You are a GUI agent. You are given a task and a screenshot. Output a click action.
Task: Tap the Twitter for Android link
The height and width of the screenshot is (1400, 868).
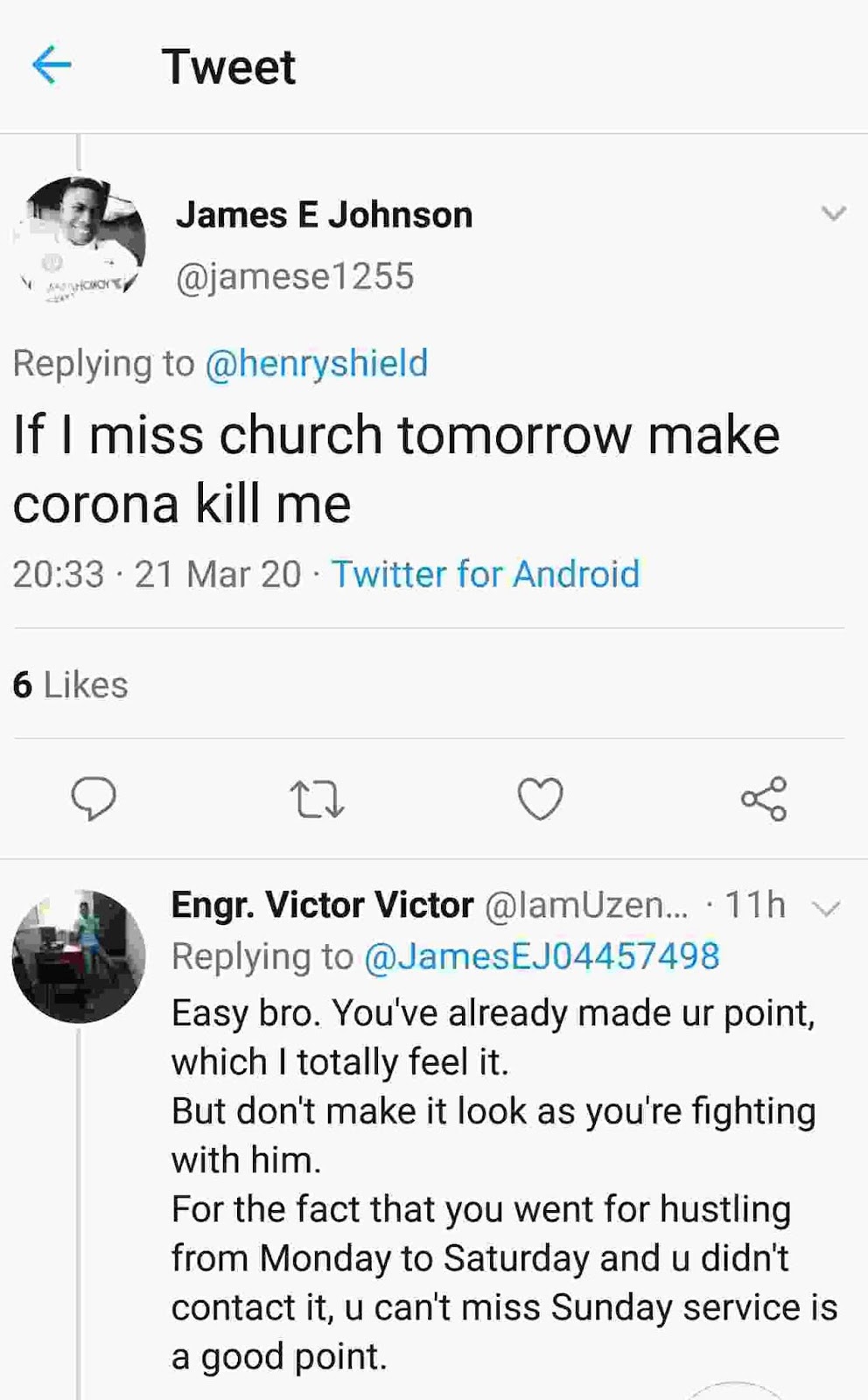point(485,574)
